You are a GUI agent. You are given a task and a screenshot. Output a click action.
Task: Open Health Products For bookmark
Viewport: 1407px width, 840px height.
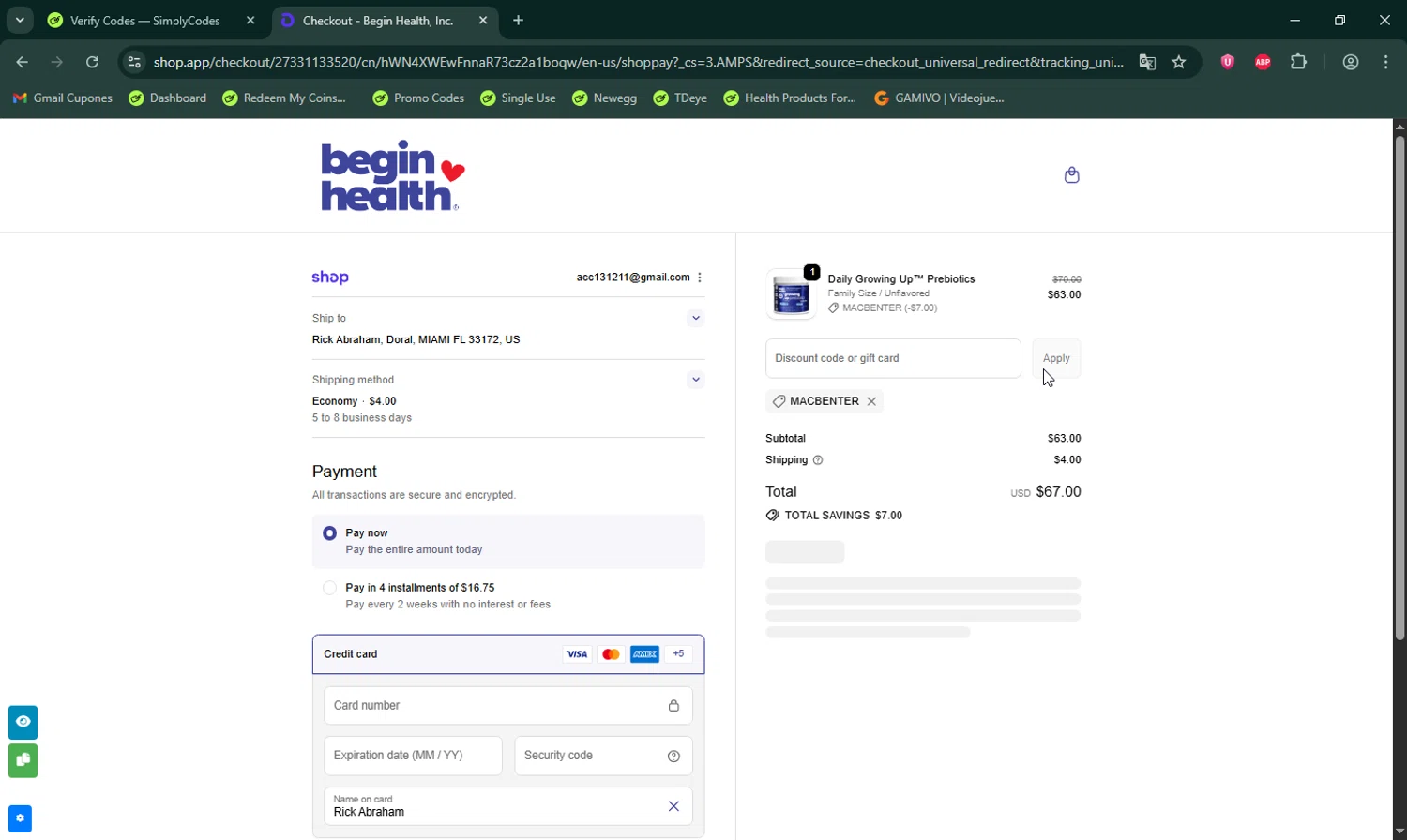(x=790, y=97)
